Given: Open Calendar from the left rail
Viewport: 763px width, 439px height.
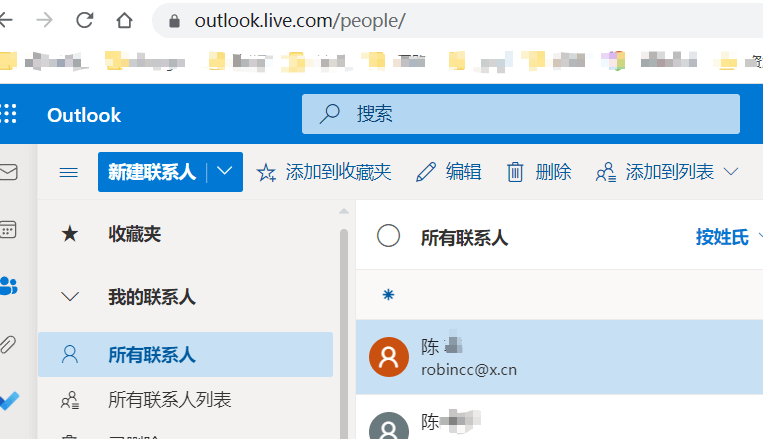Looking at the screenshot, I should [8, 229].
